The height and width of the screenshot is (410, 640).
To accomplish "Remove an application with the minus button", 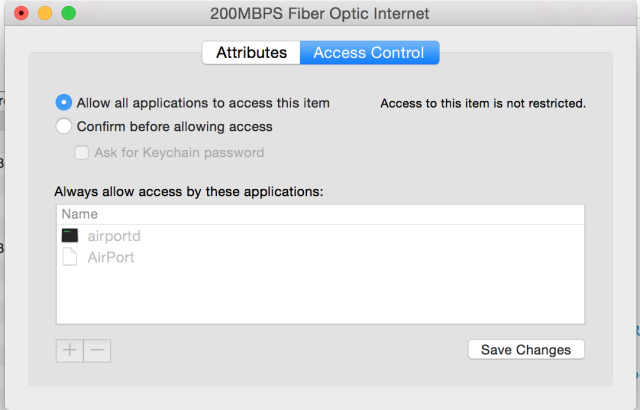I will coord(97,350).
